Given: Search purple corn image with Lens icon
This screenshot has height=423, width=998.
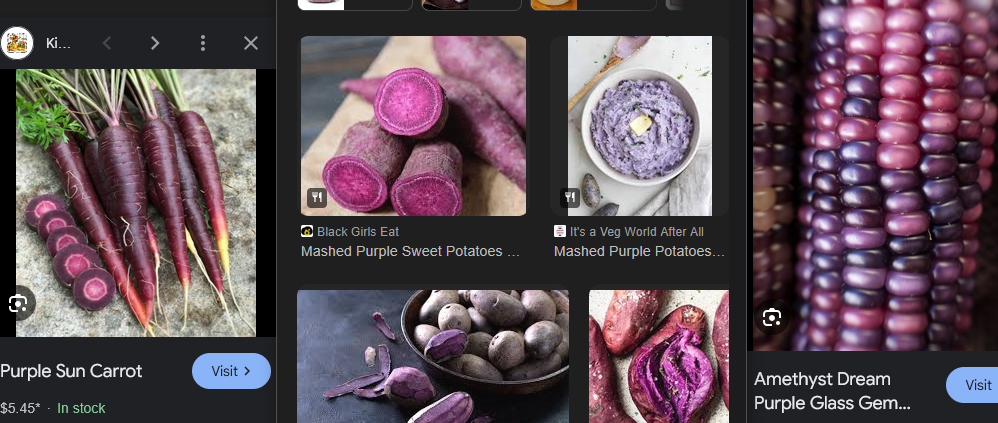Looking at the screenshot, I should coord(771,317).
